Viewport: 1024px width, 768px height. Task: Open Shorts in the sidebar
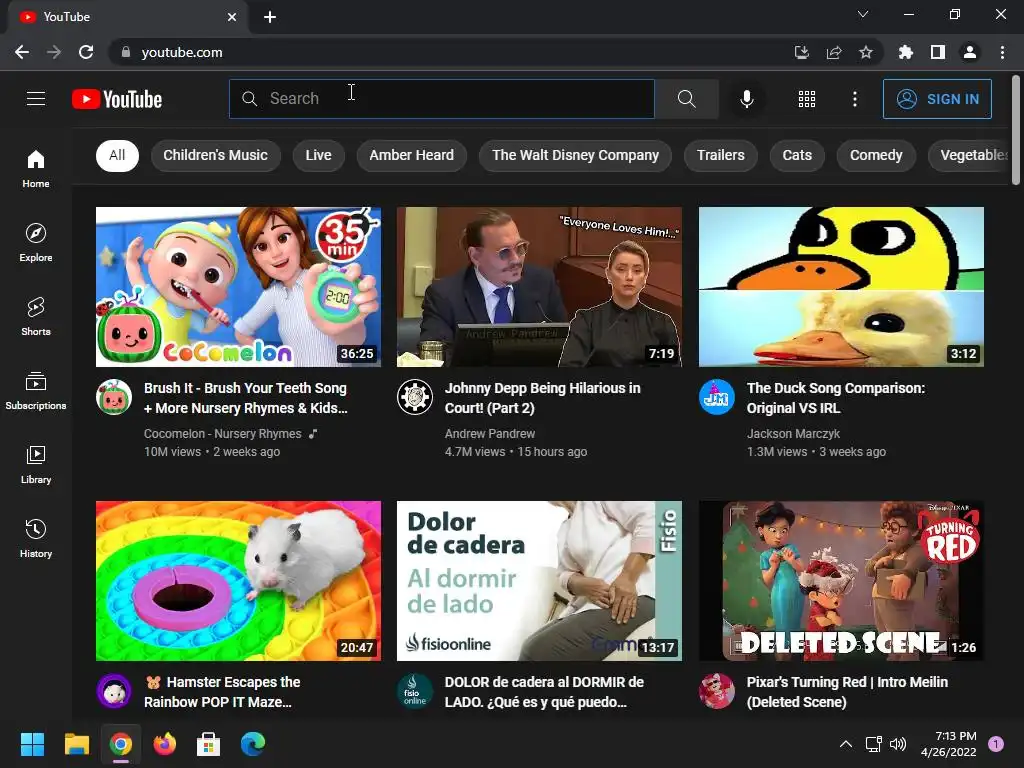click(x=36, y=316)
